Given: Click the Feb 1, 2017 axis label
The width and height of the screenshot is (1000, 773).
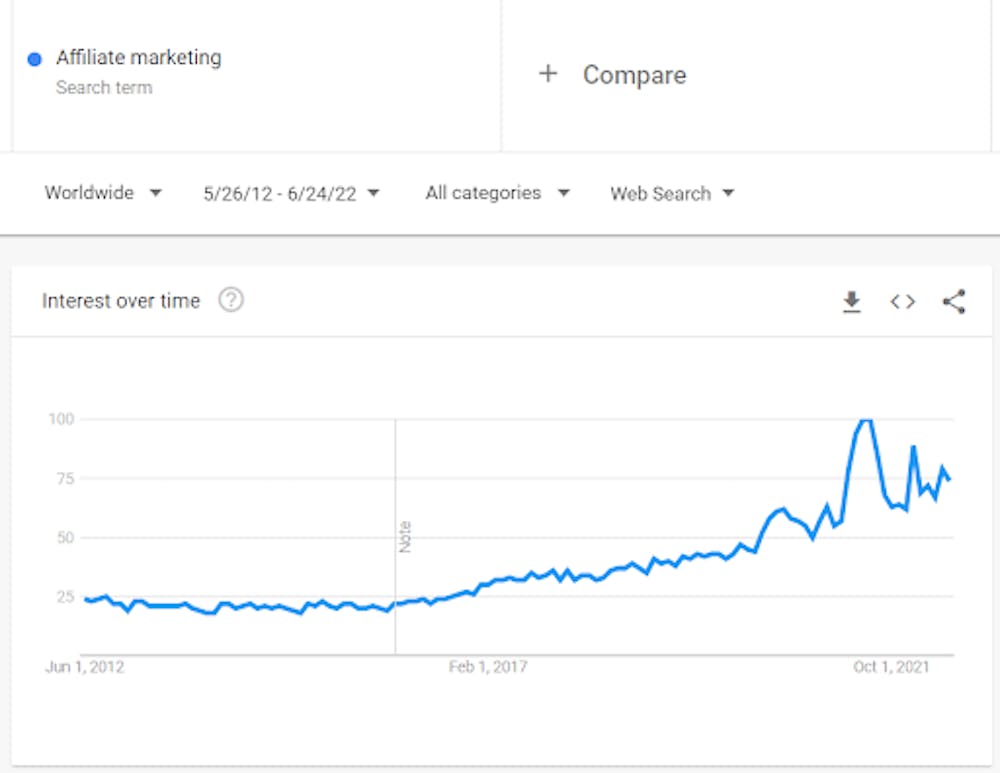Looking at the screenshot, I should [x=488, y=667].
